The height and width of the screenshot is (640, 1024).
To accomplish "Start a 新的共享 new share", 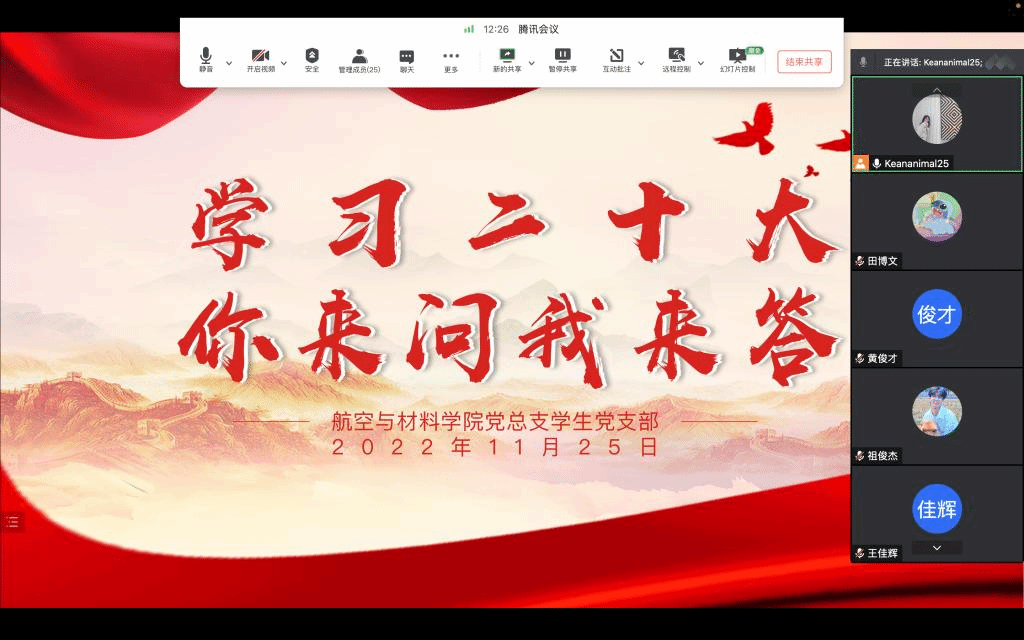I will pyautogui.click(x=507, y=60).
